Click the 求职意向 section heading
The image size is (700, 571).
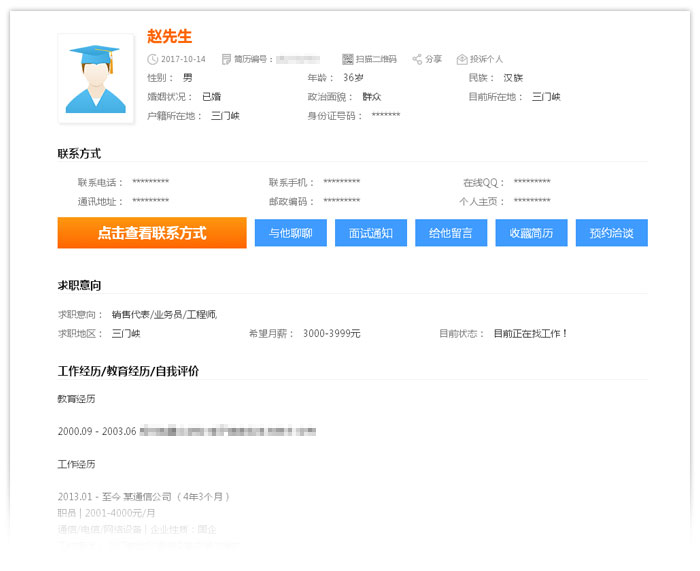click(x=79, y=286)
